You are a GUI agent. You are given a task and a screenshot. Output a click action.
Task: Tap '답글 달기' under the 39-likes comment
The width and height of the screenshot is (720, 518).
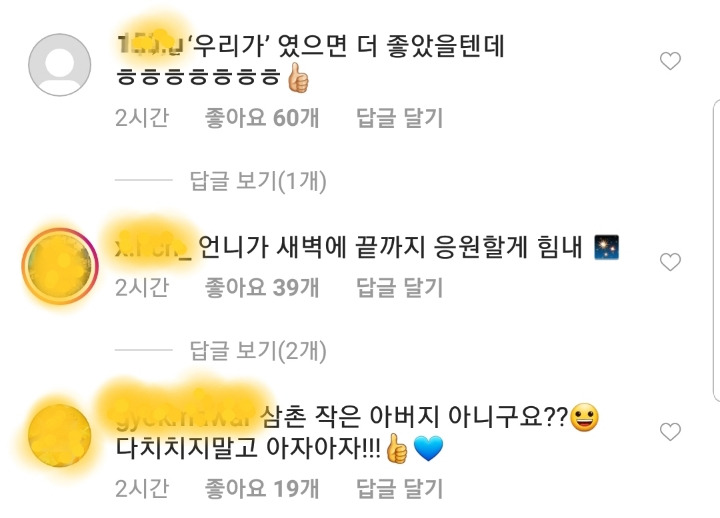[x=399, y=288]
